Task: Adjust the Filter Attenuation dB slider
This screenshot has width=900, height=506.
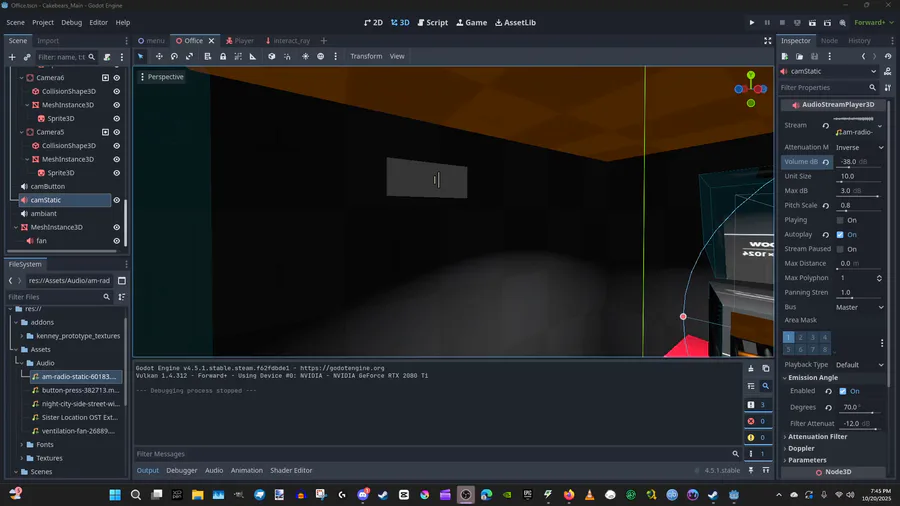Action: click(x=859, y=429)
